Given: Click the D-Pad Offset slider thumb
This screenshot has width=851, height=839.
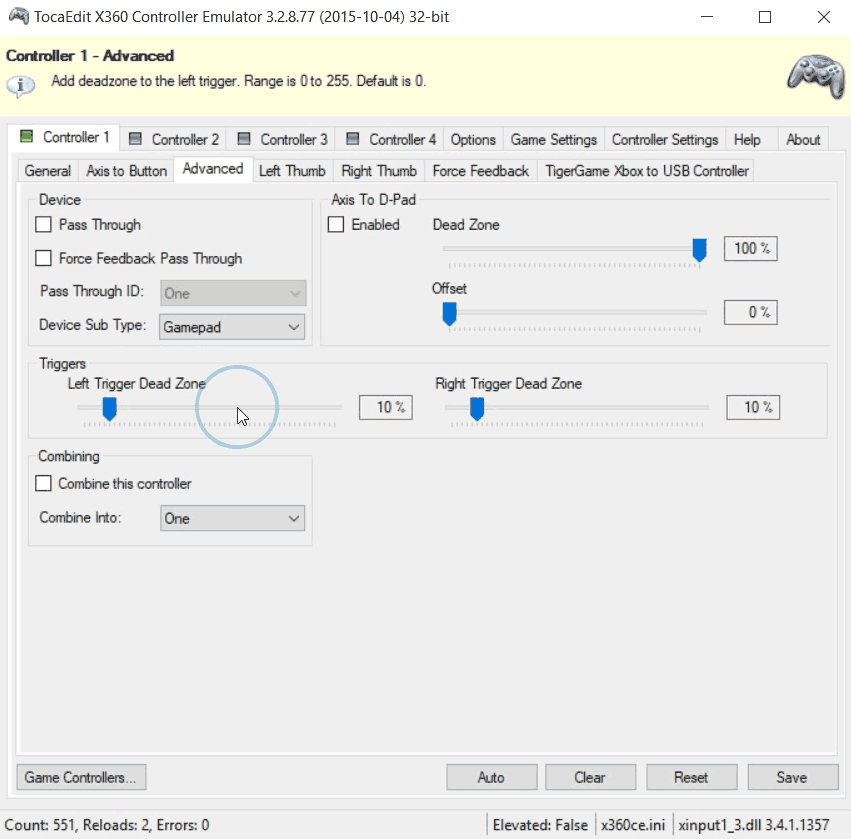Looking at the screenshot, I should [x=449, y=314].
